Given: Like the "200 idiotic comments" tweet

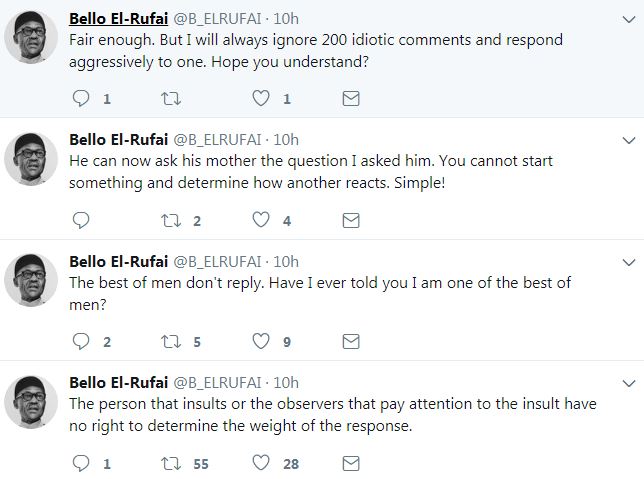Looking at the screenshot, I should (261, 99).
